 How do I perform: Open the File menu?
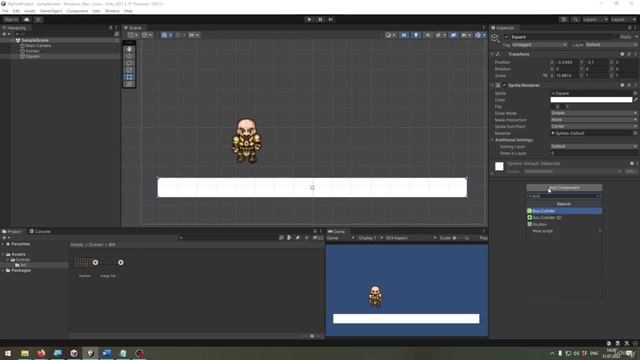tap(5, 11)
